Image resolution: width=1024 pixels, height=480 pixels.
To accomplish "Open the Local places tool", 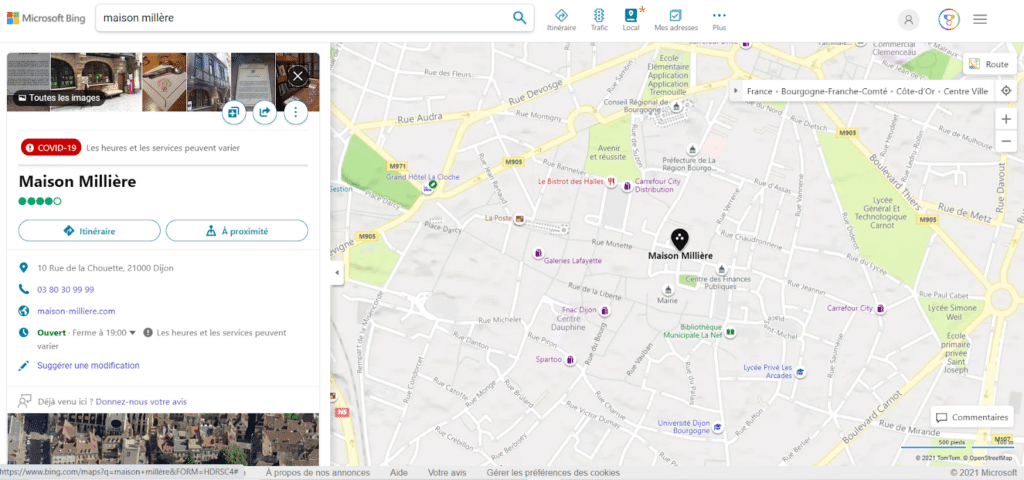I will (631, 20).
